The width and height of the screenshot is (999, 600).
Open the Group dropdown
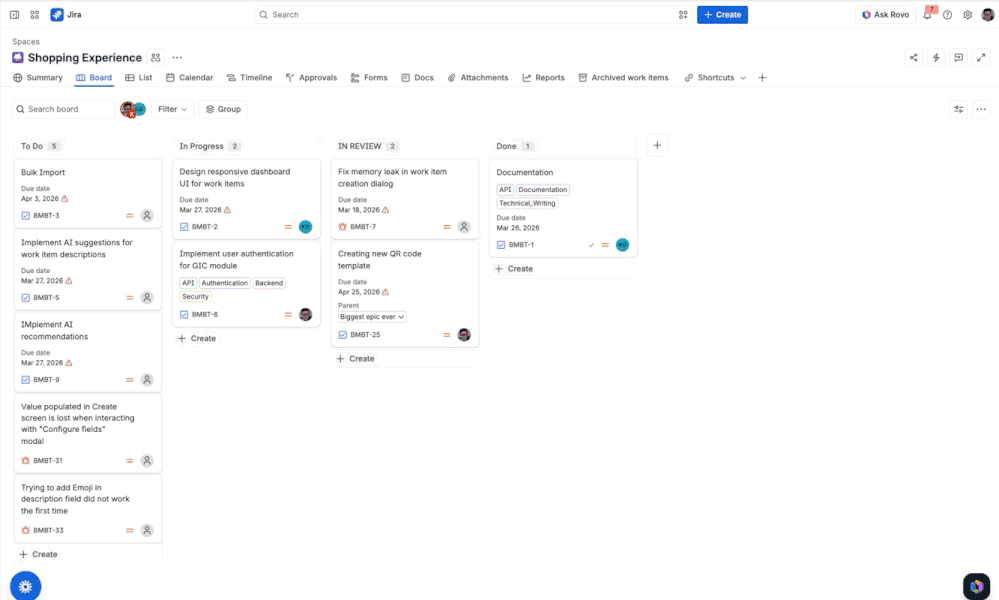click(223, 109)
